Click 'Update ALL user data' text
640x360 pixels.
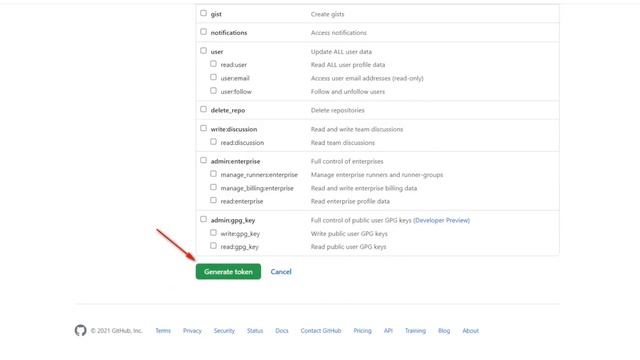click(341, 52)
